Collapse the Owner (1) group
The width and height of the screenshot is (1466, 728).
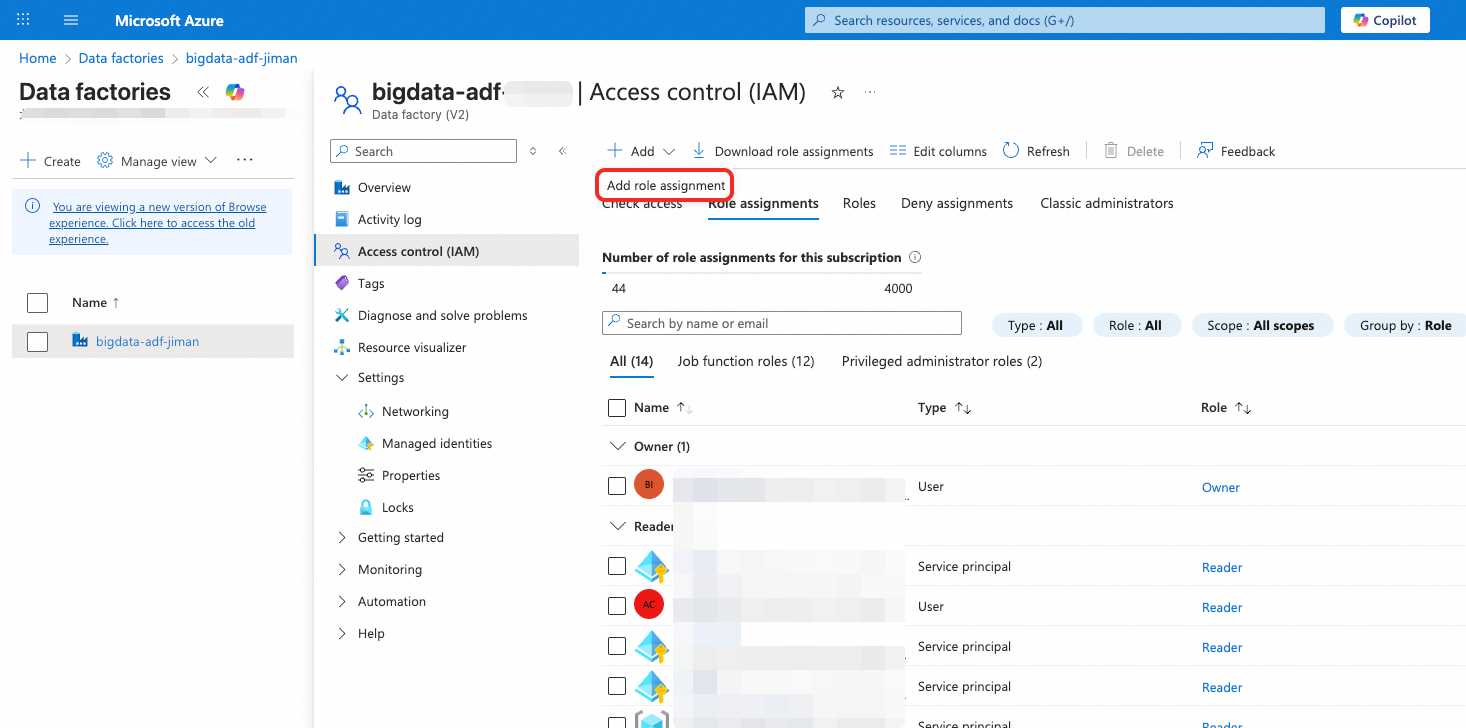(x=616, y=446)
